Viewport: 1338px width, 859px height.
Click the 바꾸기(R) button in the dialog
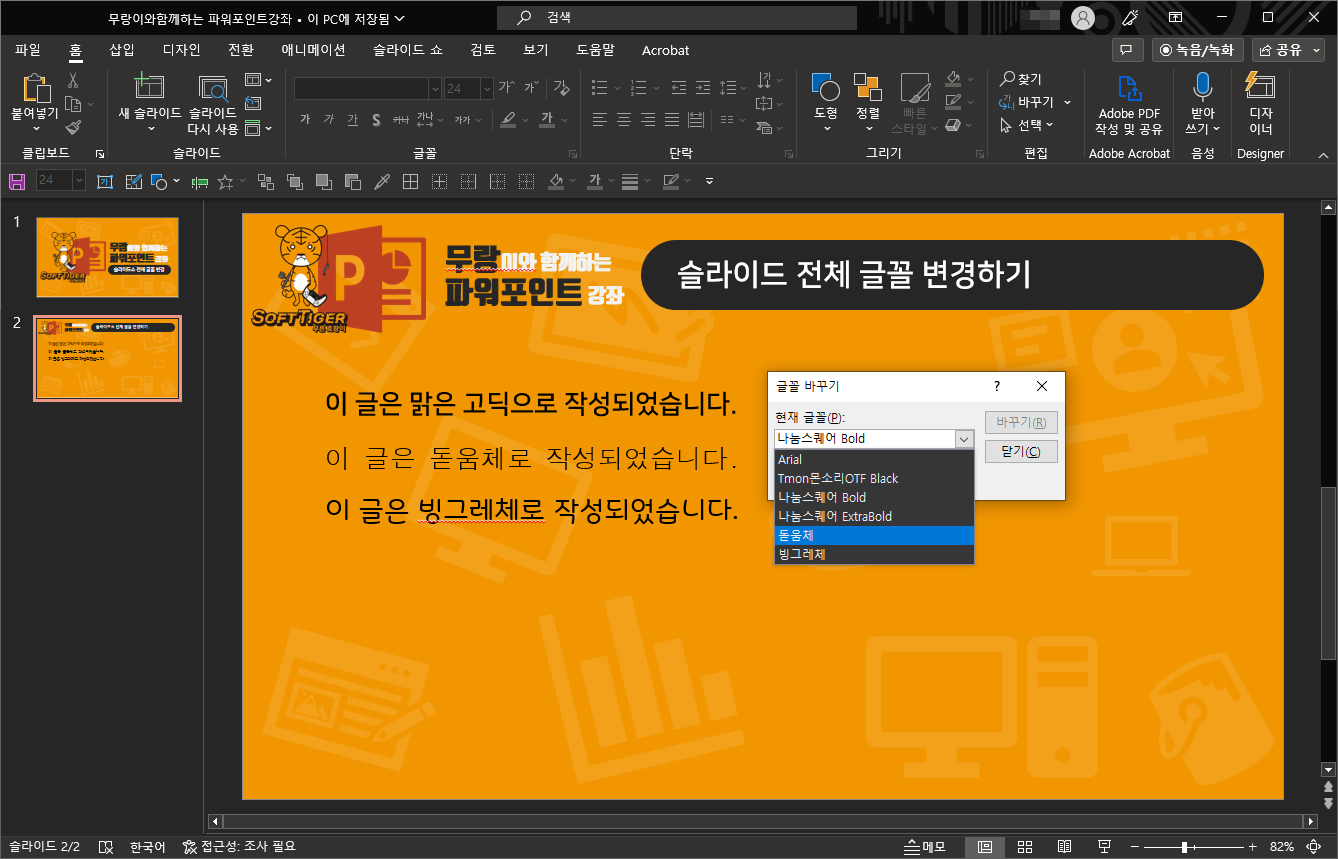point(1021,421)
